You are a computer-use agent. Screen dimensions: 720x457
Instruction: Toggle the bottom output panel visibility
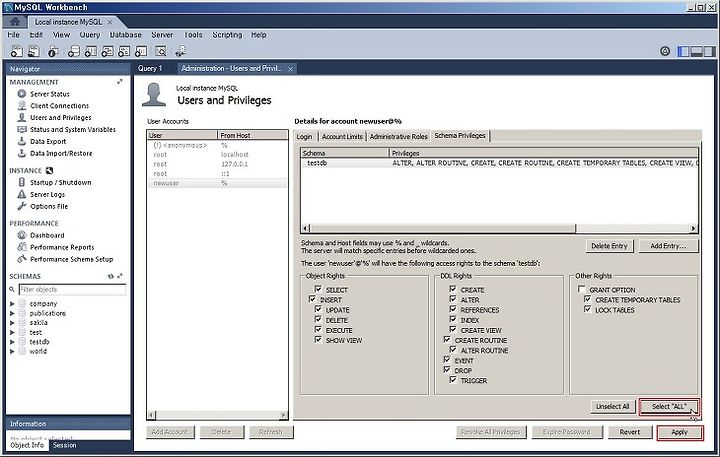697,51
